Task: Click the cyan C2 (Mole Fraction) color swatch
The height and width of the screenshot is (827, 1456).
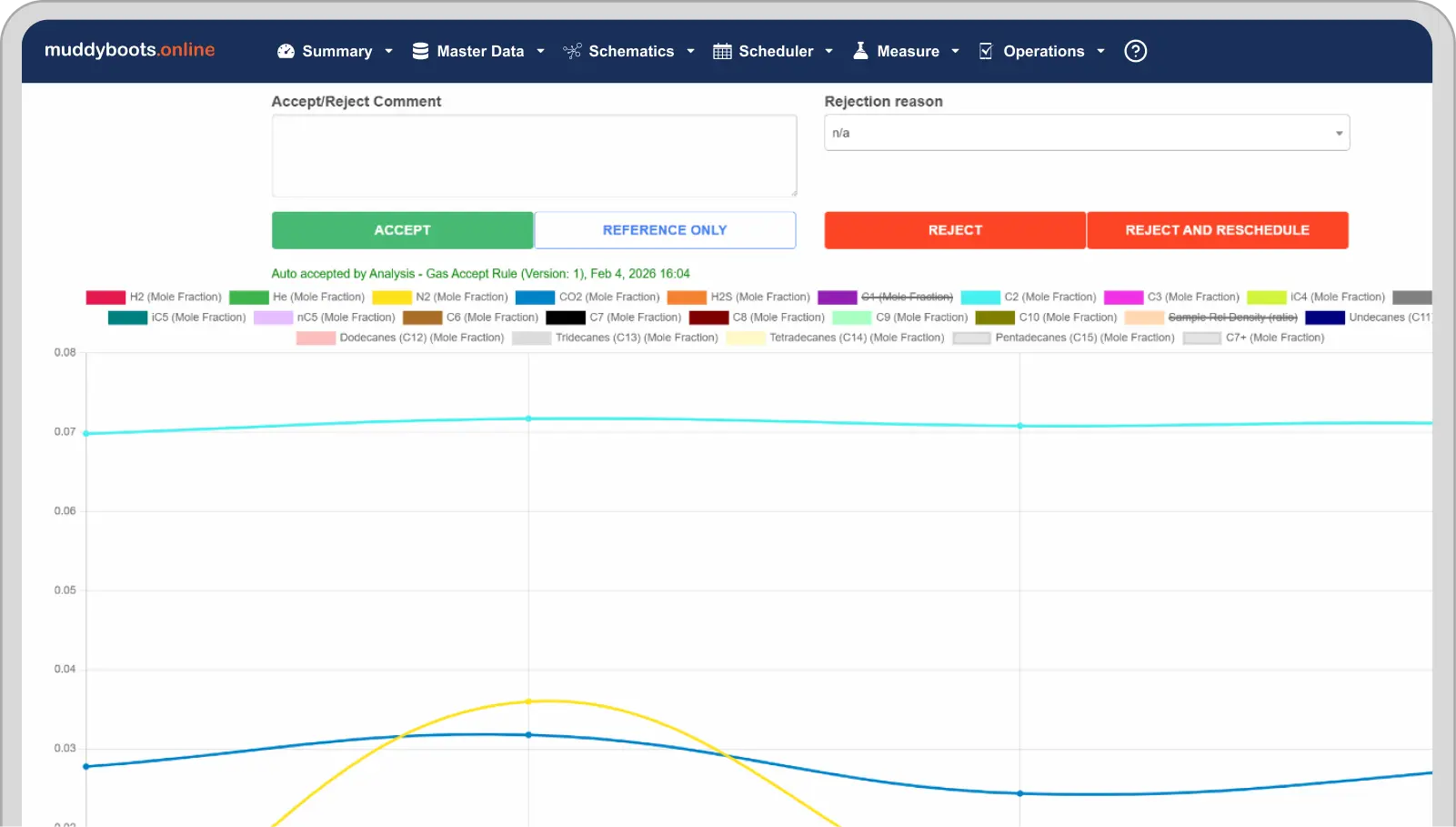Action: coord(980,298)
